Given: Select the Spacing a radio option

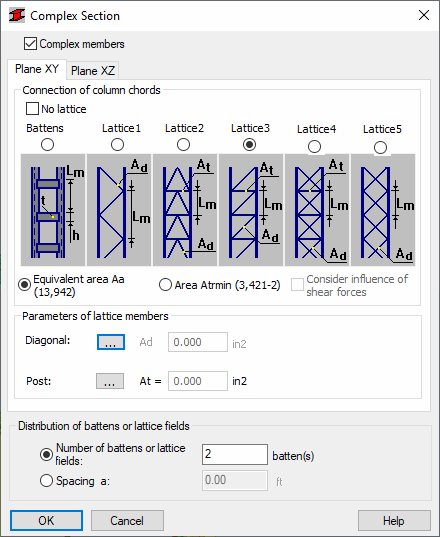Looking at the screenshot, I should click(46, 481).
